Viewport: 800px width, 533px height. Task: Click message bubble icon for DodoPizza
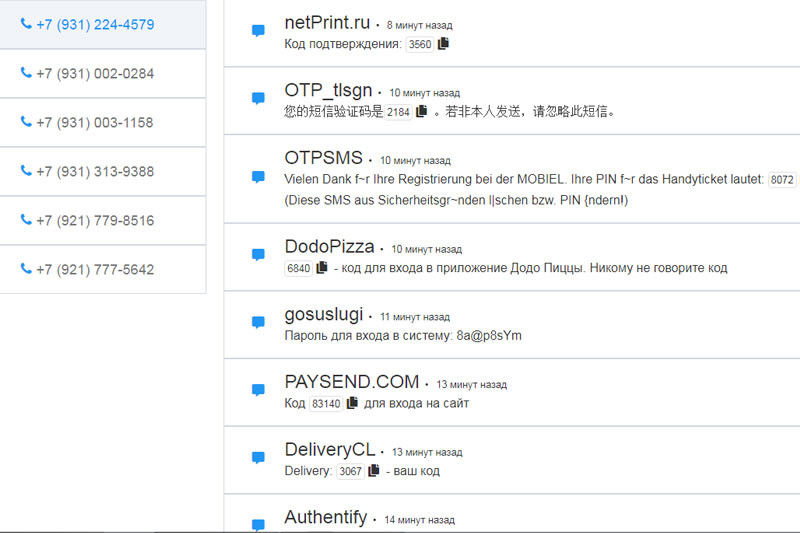click(x=258, y=254)
